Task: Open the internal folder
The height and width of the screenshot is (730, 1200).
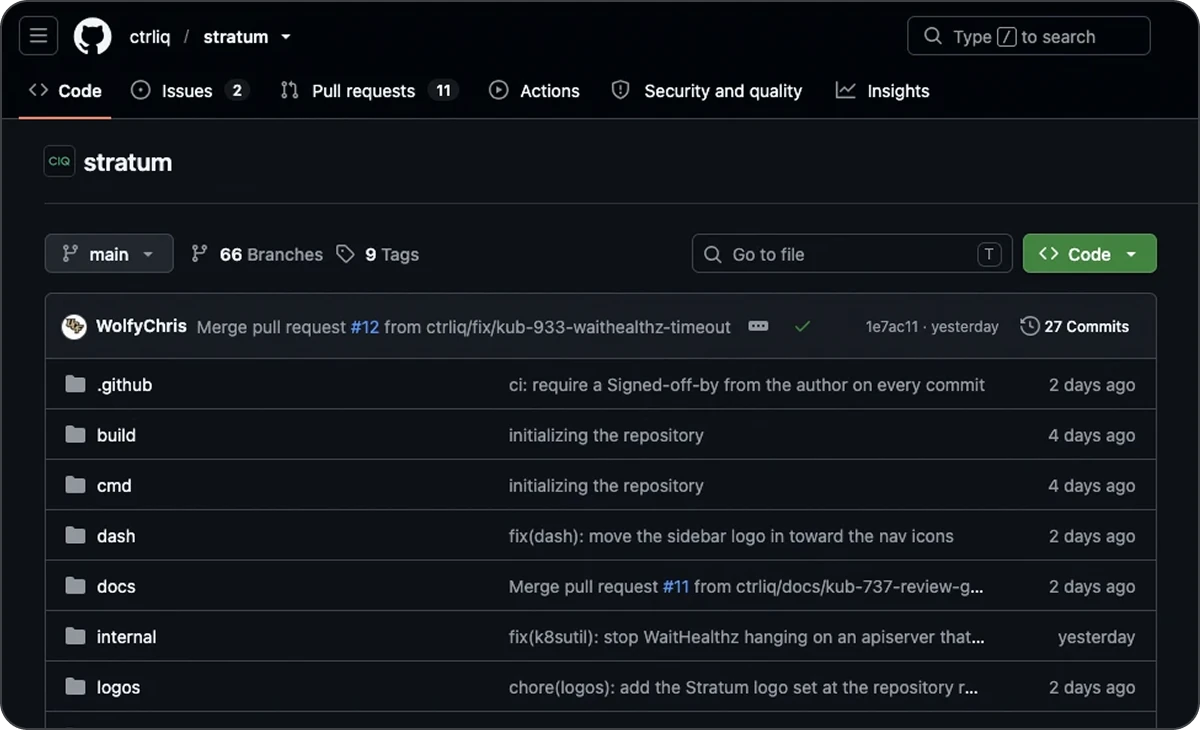Action: (127, 637)
